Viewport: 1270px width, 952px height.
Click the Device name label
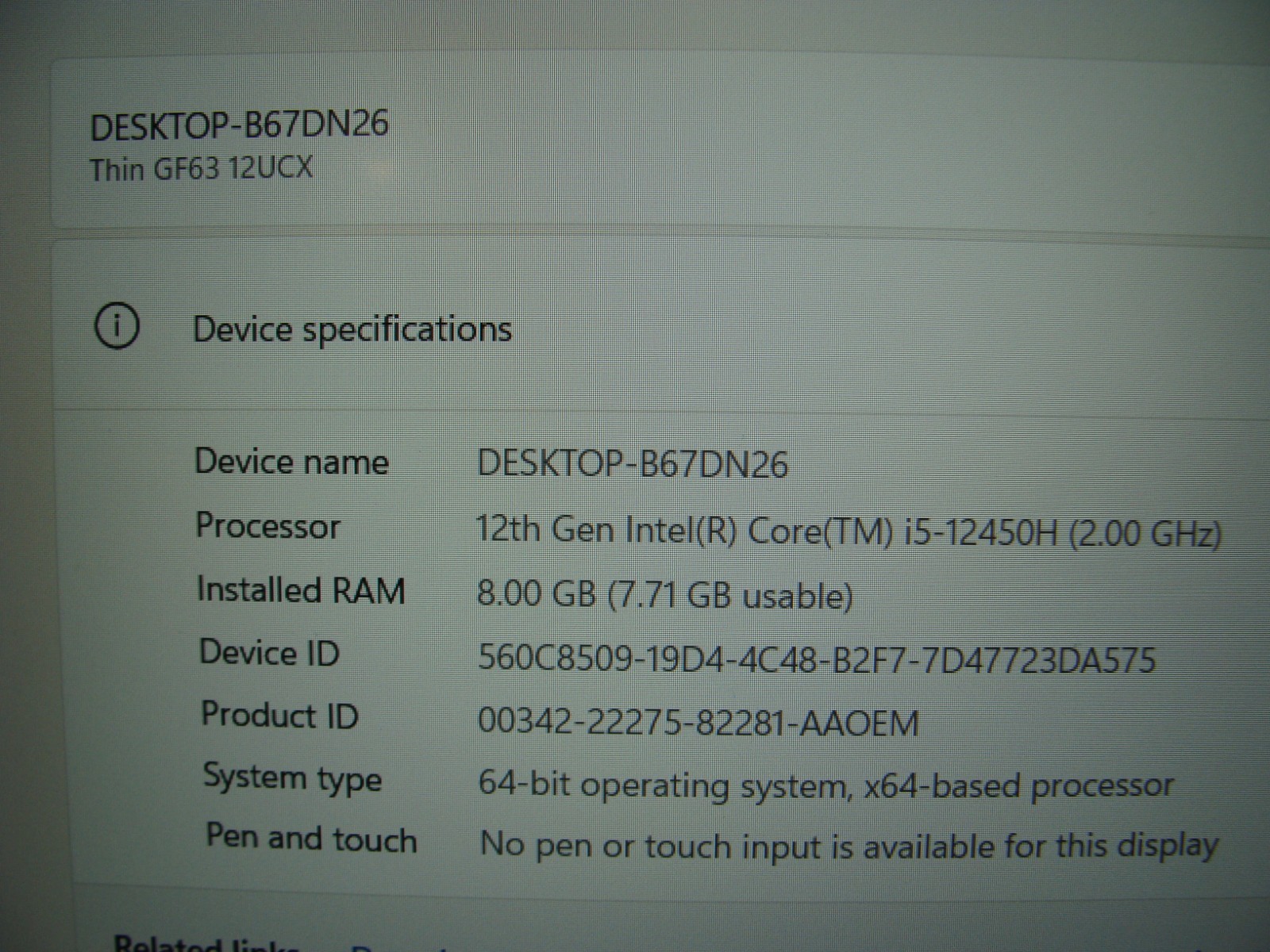coord(292,462)
